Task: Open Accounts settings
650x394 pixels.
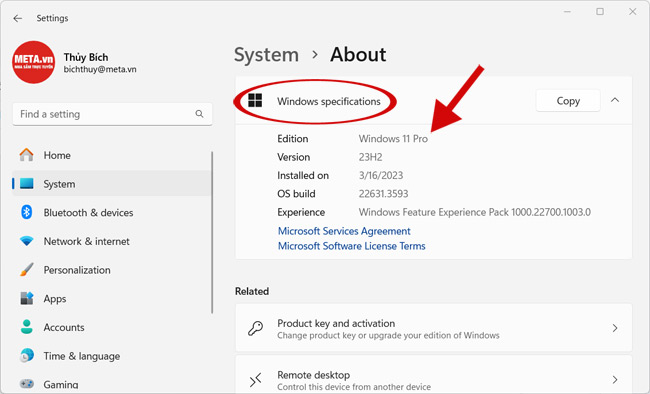Action: pyautogui.click(x=112, y=327)
